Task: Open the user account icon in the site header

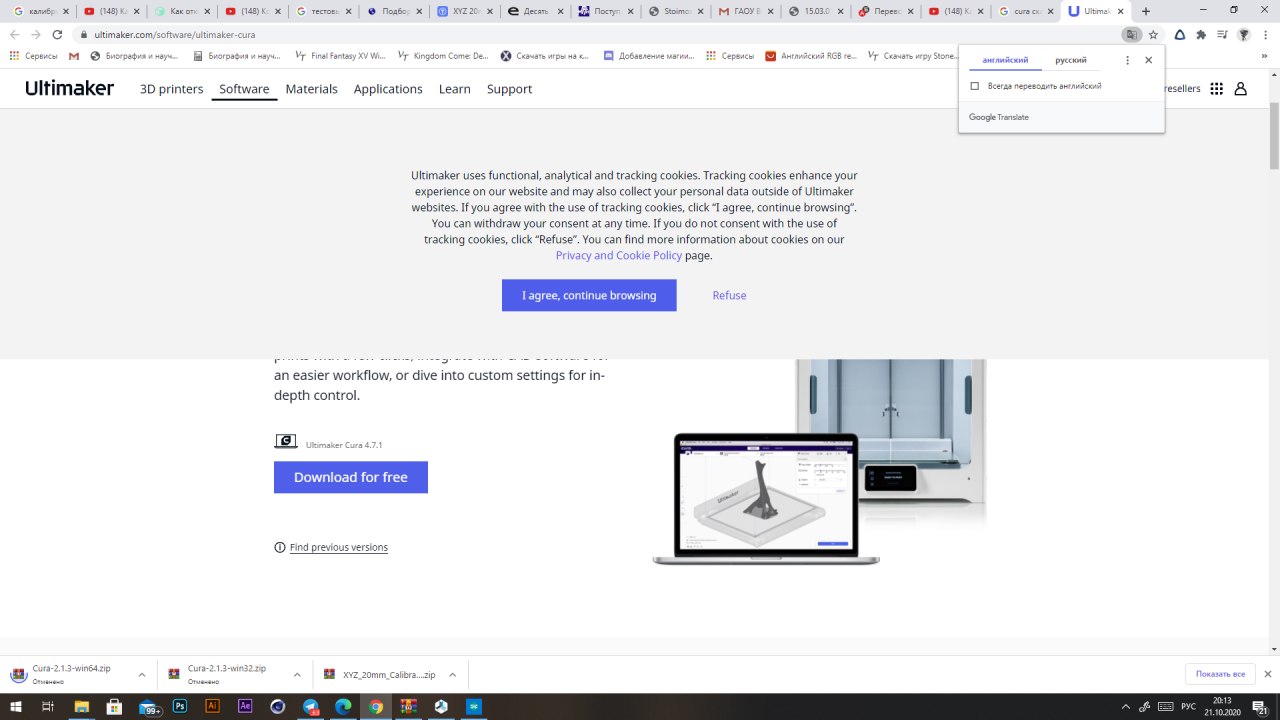Action: (x=1240, y=88)
